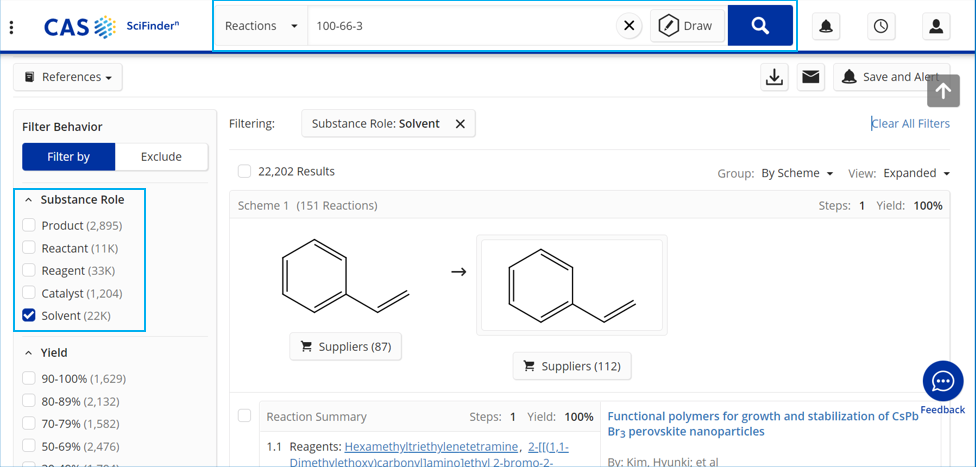Uncheck the Solvent substance role filter

(x=29, y=316)
